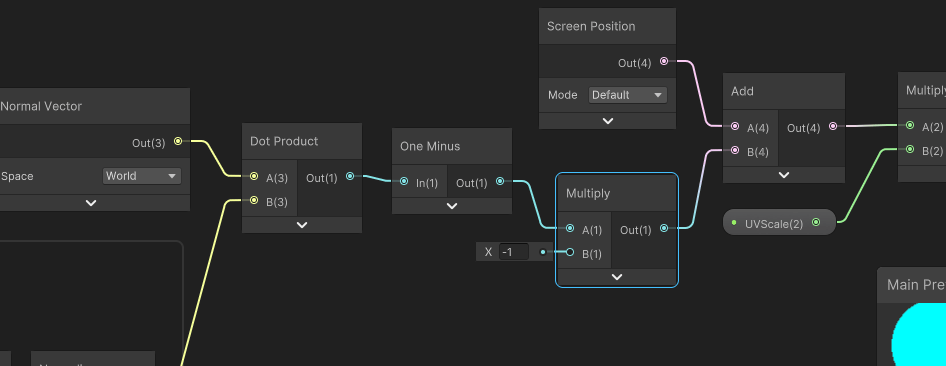
Task: Select the Normal Vector node title
Action: point(41,106)
